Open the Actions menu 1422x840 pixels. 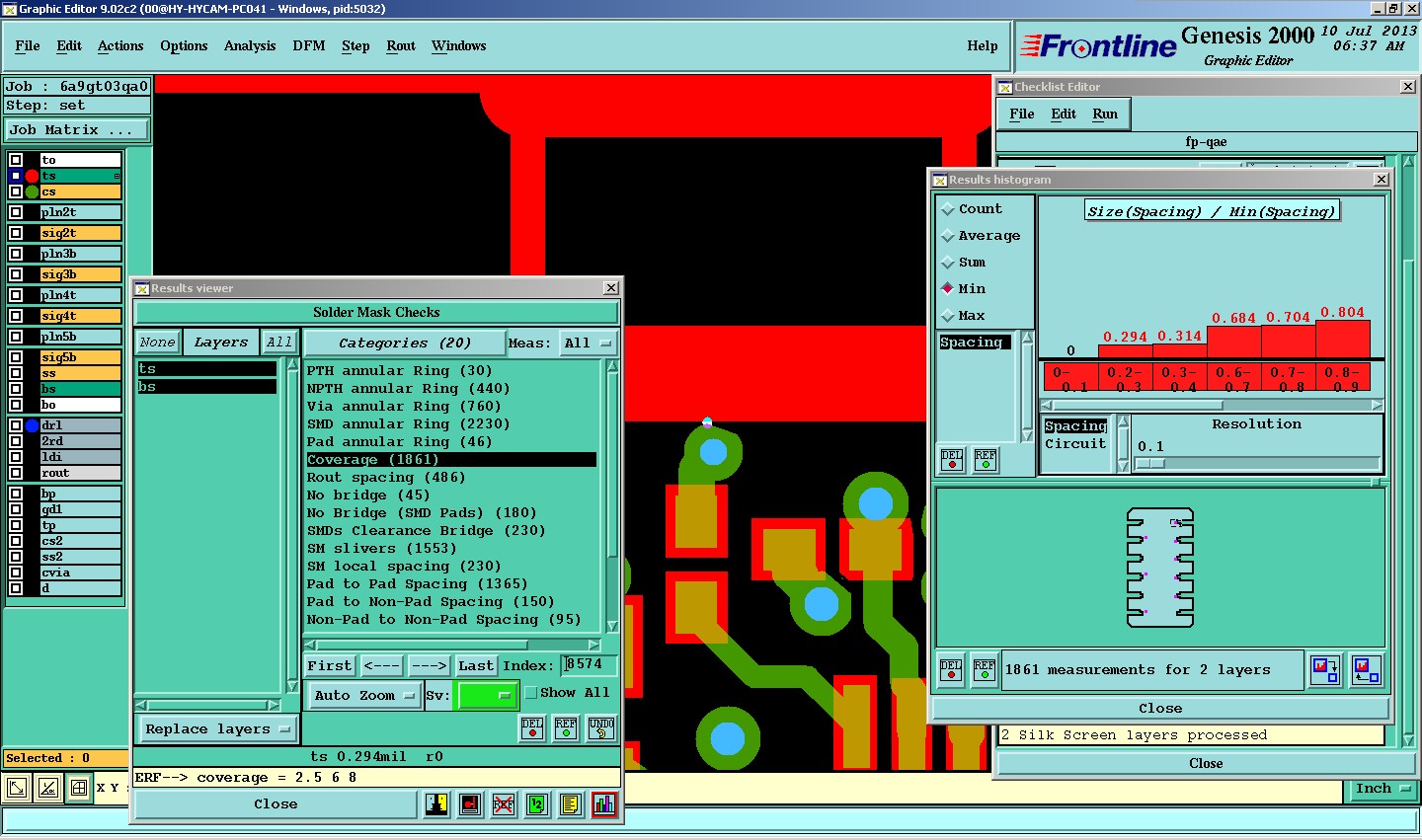(120, 46)
